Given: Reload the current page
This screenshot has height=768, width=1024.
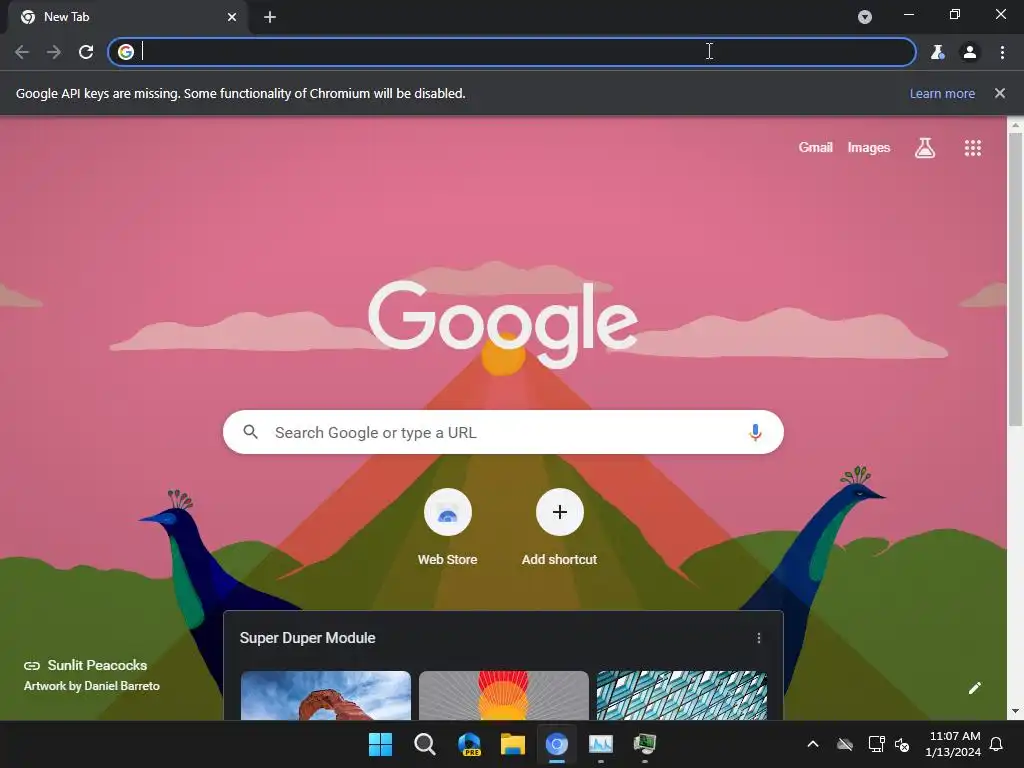Looking at the screenshot, I should tap(86, 52).
